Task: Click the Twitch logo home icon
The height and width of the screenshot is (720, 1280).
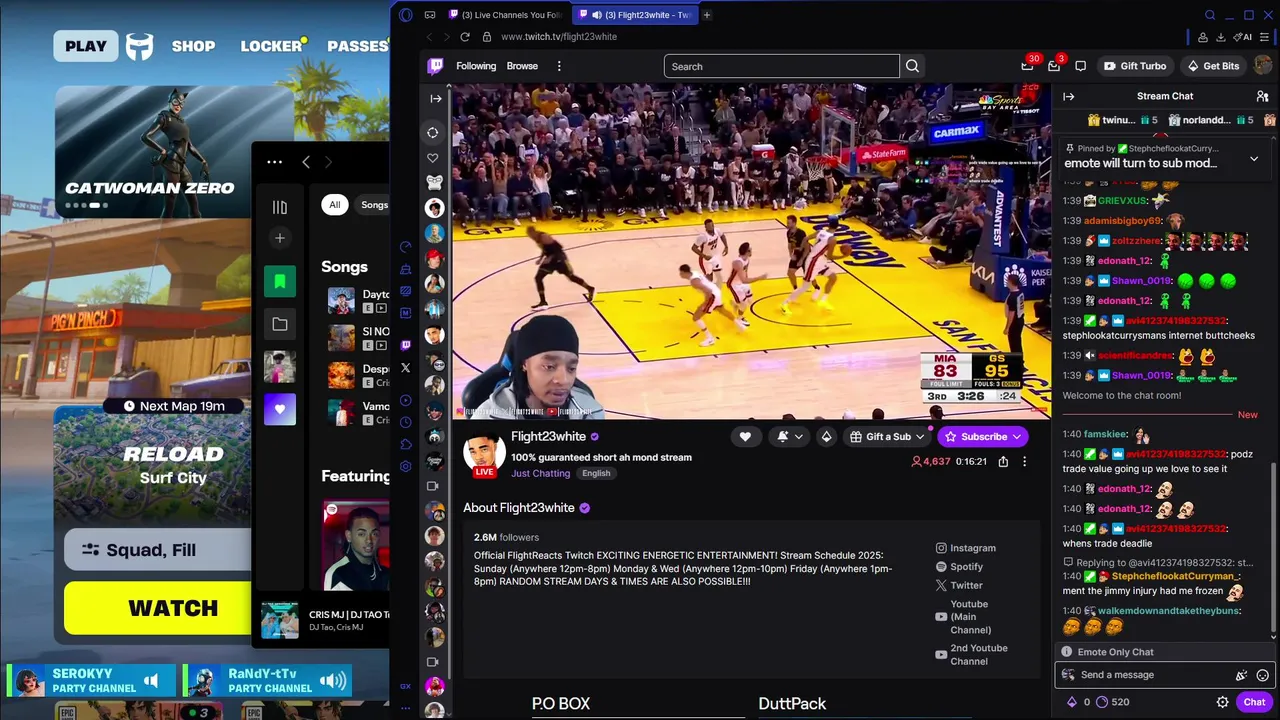Action: [x=435, y=66]
